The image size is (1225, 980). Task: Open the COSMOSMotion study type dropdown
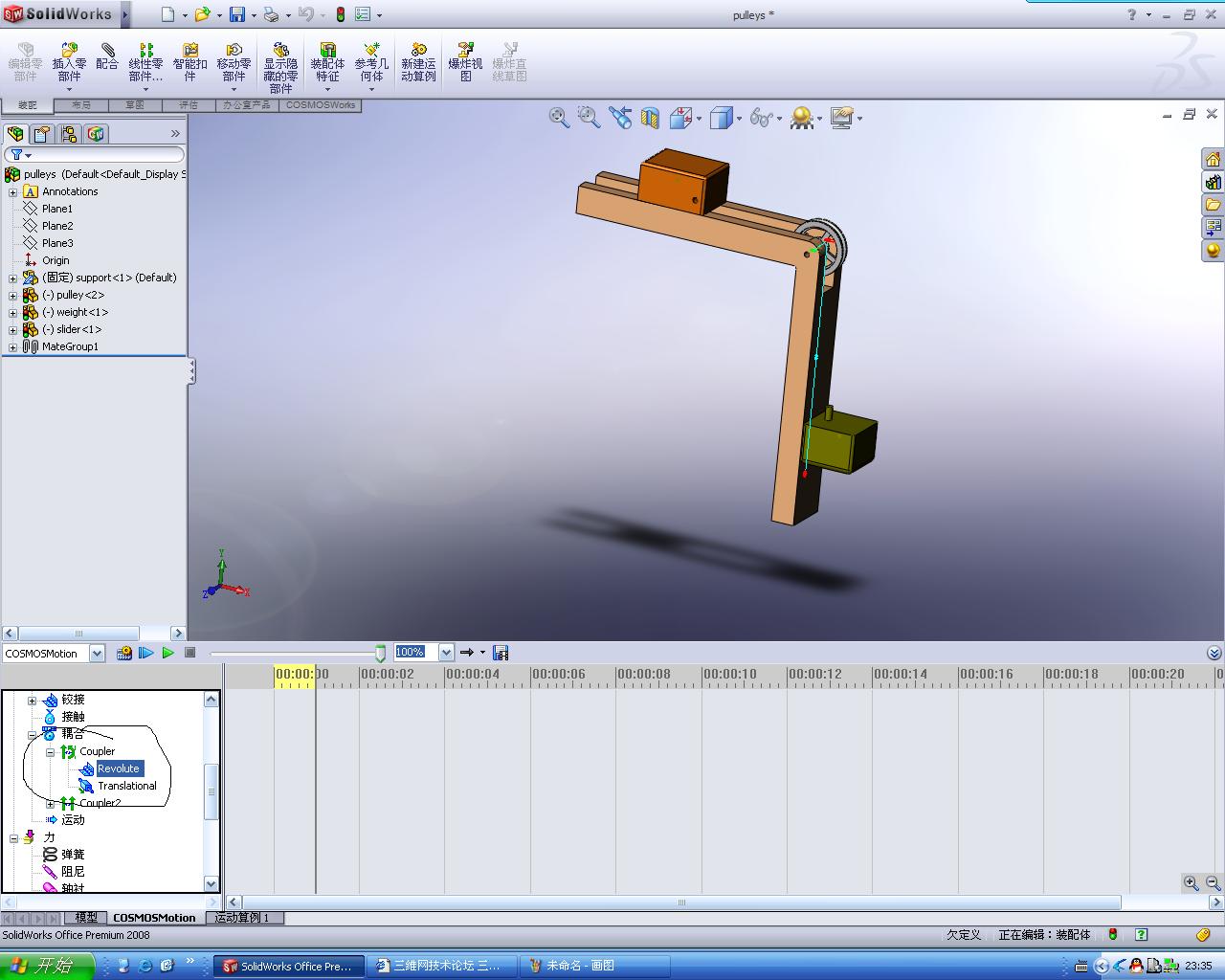tap(97, 654)
